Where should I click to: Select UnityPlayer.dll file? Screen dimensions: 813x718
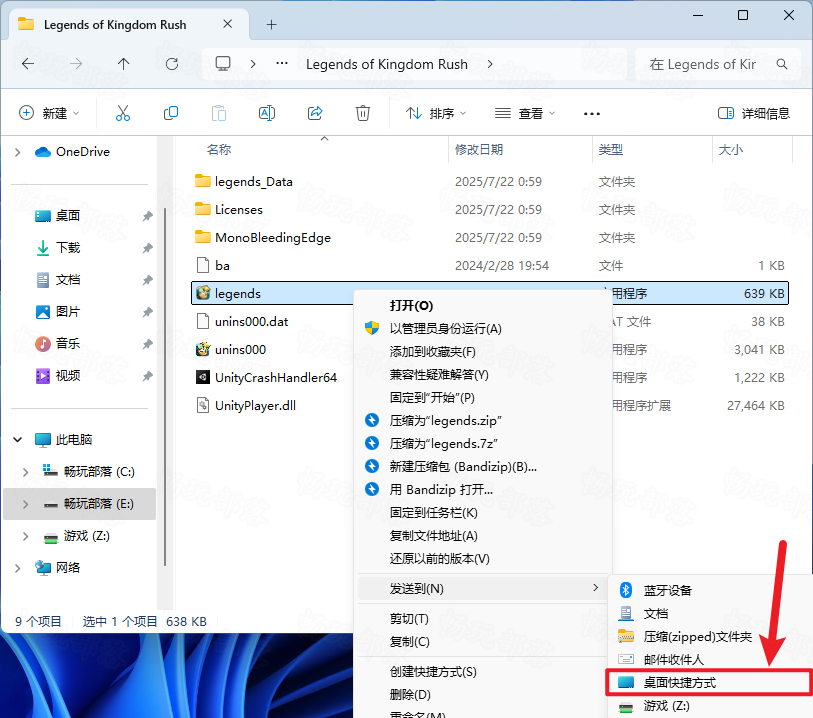[x=246, y=405]
